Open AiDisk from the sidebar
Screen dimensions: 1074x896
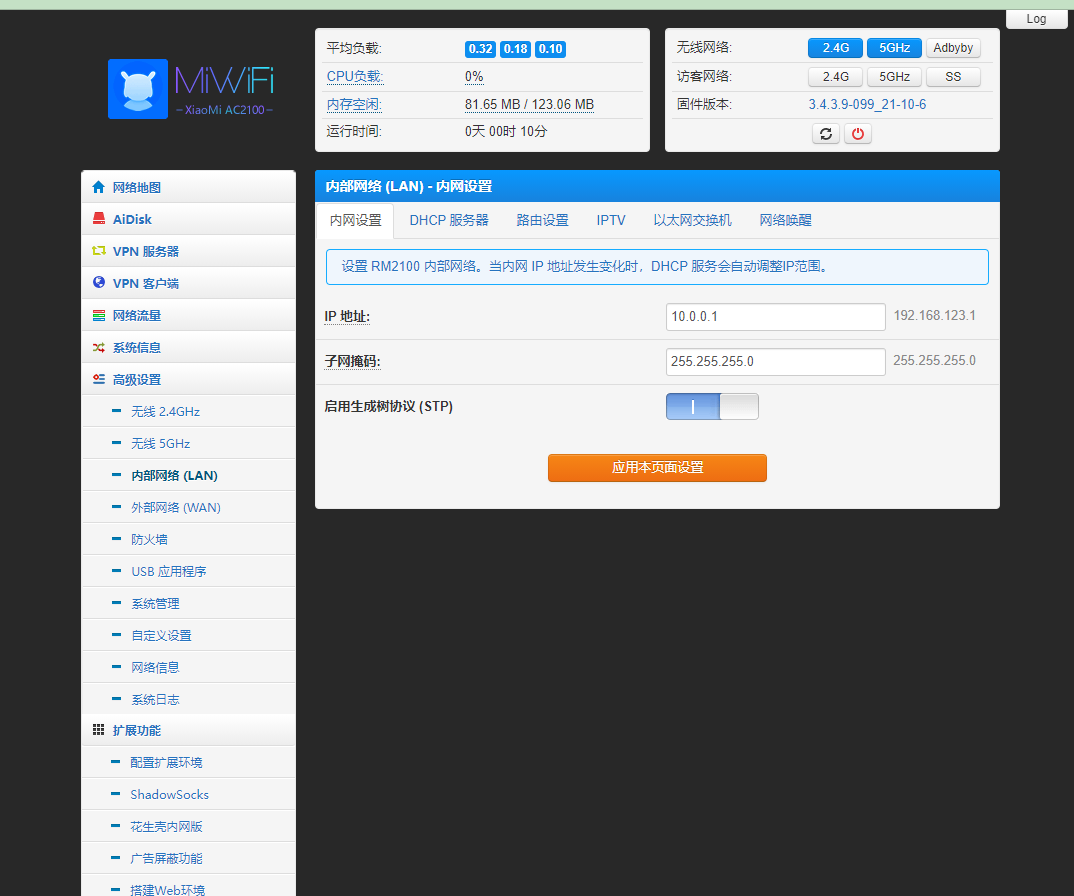(x=132, y=219)
